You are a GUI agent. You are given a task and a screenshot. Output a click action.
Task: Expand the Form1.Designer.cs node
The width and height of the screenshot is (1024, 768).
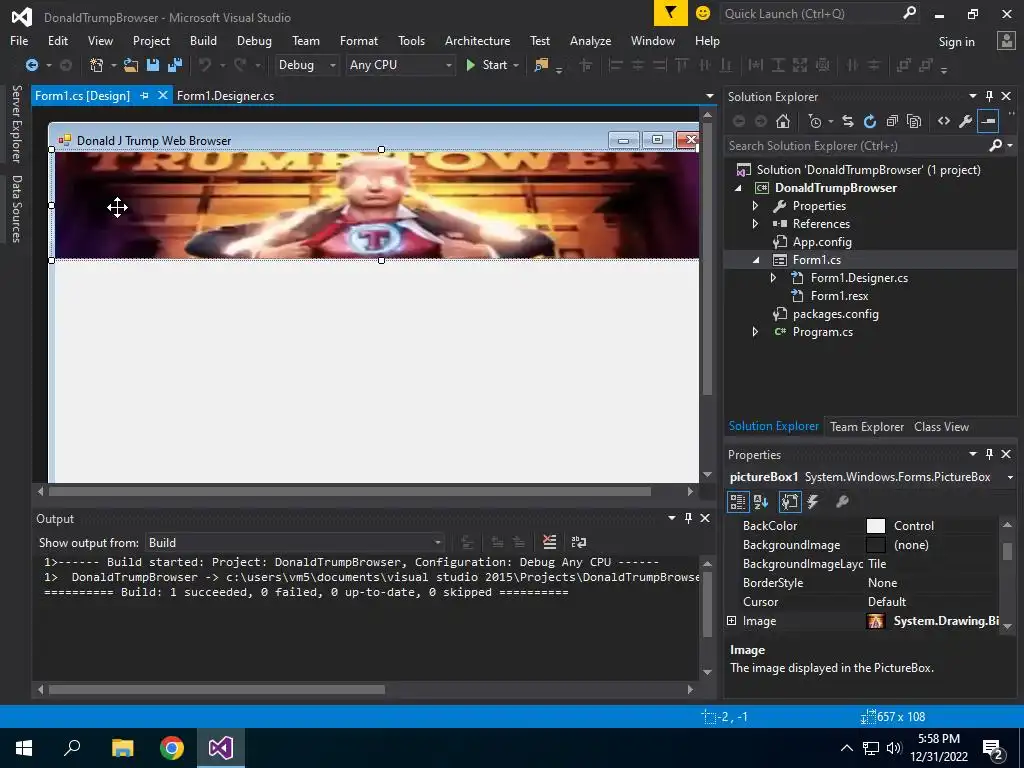774,278
